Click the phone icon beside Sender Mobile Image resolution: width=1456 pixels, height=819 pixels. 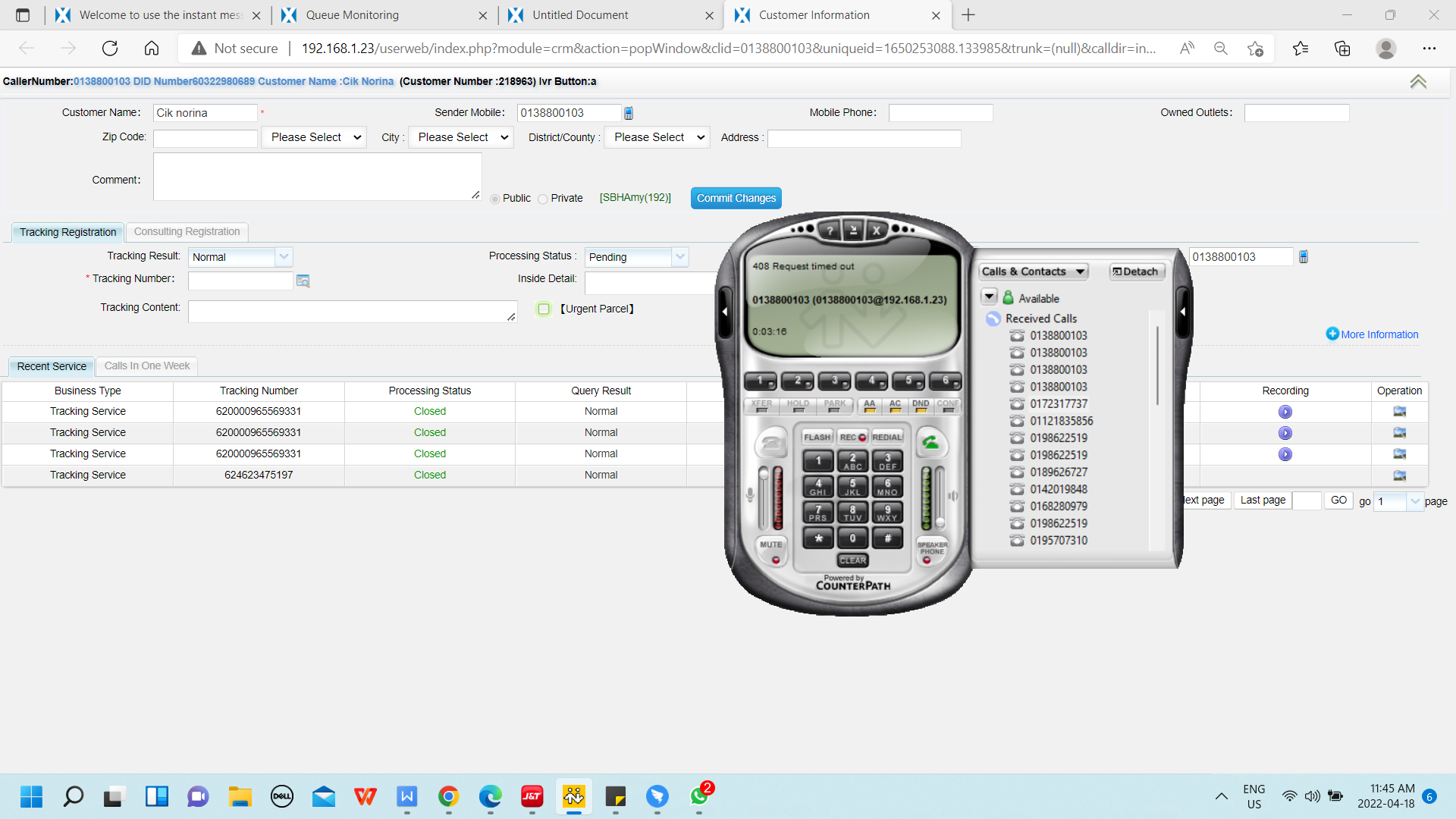[x=629, y=113]
